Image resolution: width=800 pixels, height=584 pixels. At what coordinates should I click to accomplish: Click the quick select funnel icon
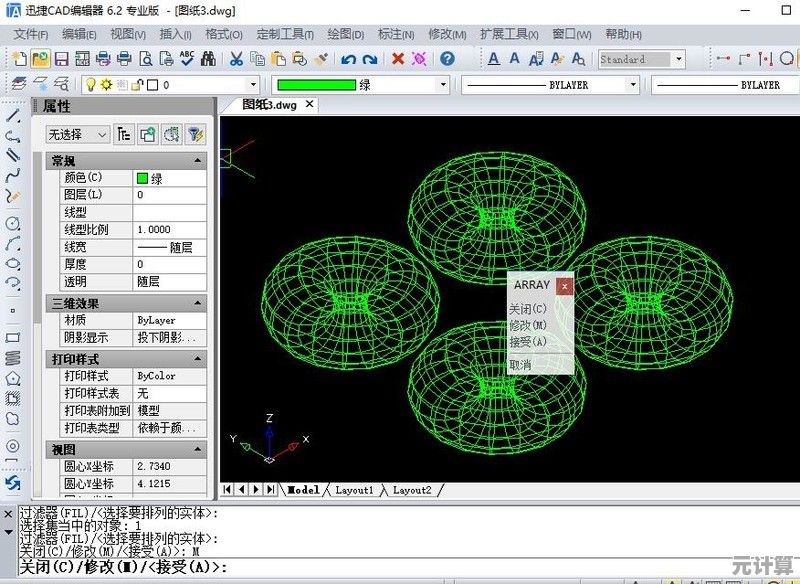coord(196,134)
